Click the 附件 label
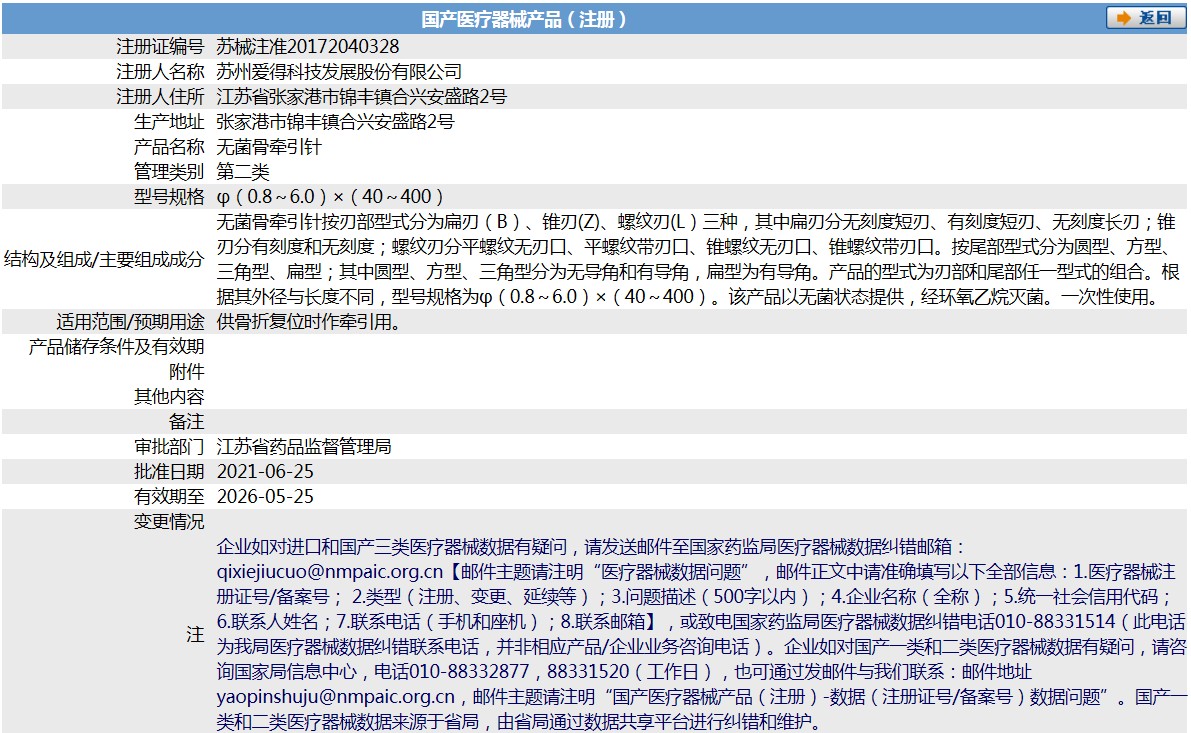Screen dimensions: 1191x733 coord(187,372)
